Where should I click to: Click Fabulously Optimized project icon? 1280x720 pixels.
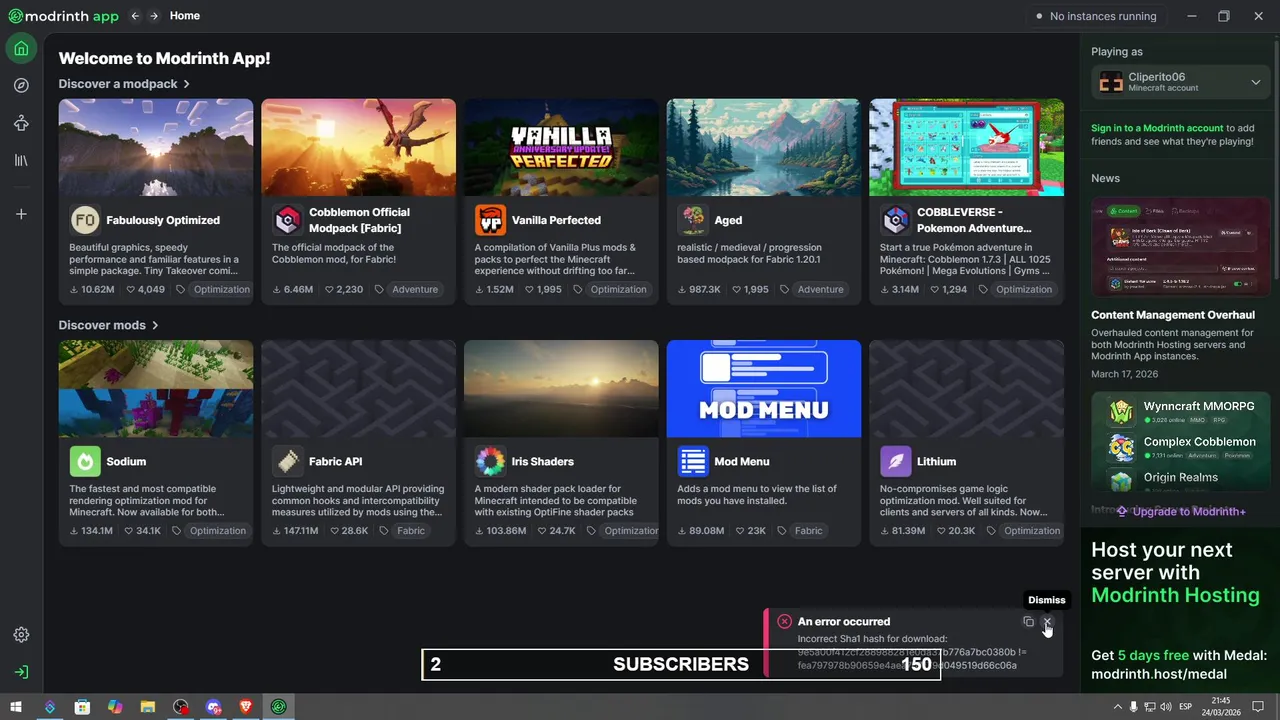click(85, 220)
